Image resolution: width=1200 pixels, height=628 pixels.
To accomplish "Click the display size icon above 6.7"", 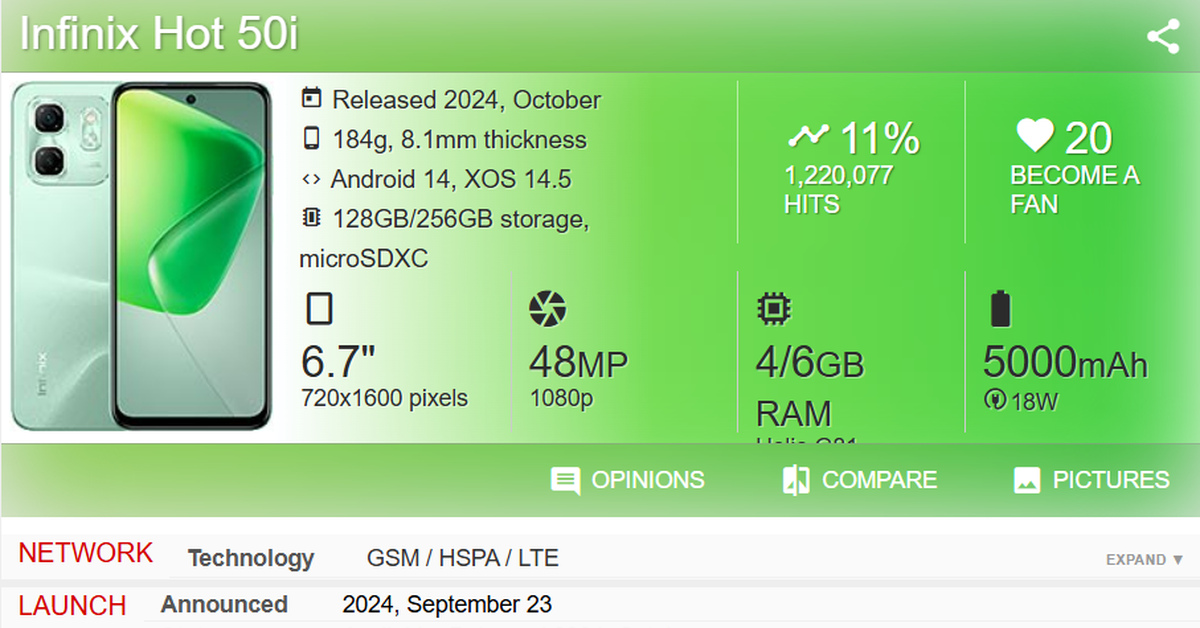I will 319,309.
